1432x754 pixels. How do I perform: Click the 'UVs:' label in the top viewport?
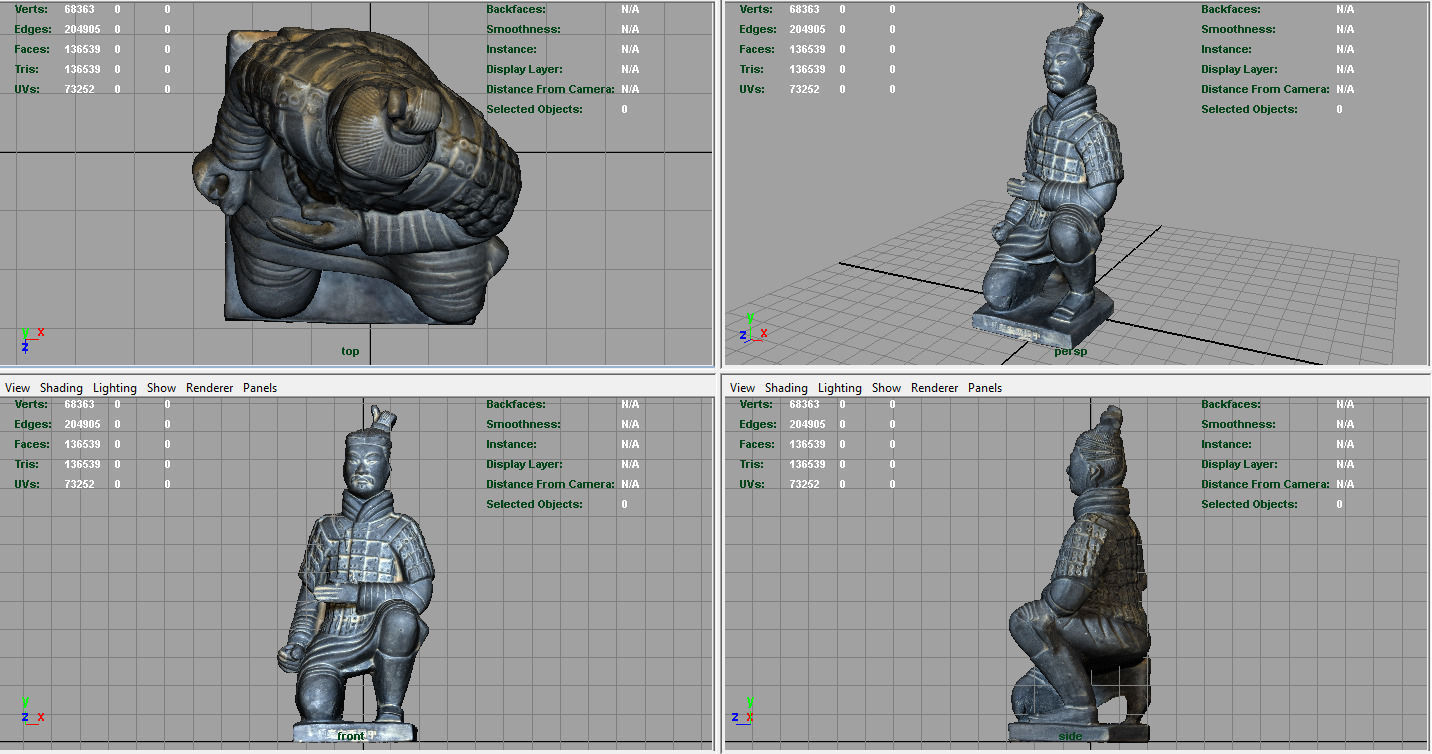coord(26,89)
